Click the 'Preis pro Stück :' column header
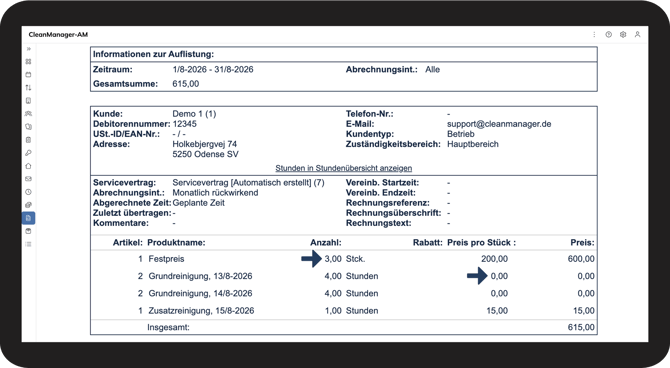Viewport: 670px width, 368px height. click(x=482, y=243)
